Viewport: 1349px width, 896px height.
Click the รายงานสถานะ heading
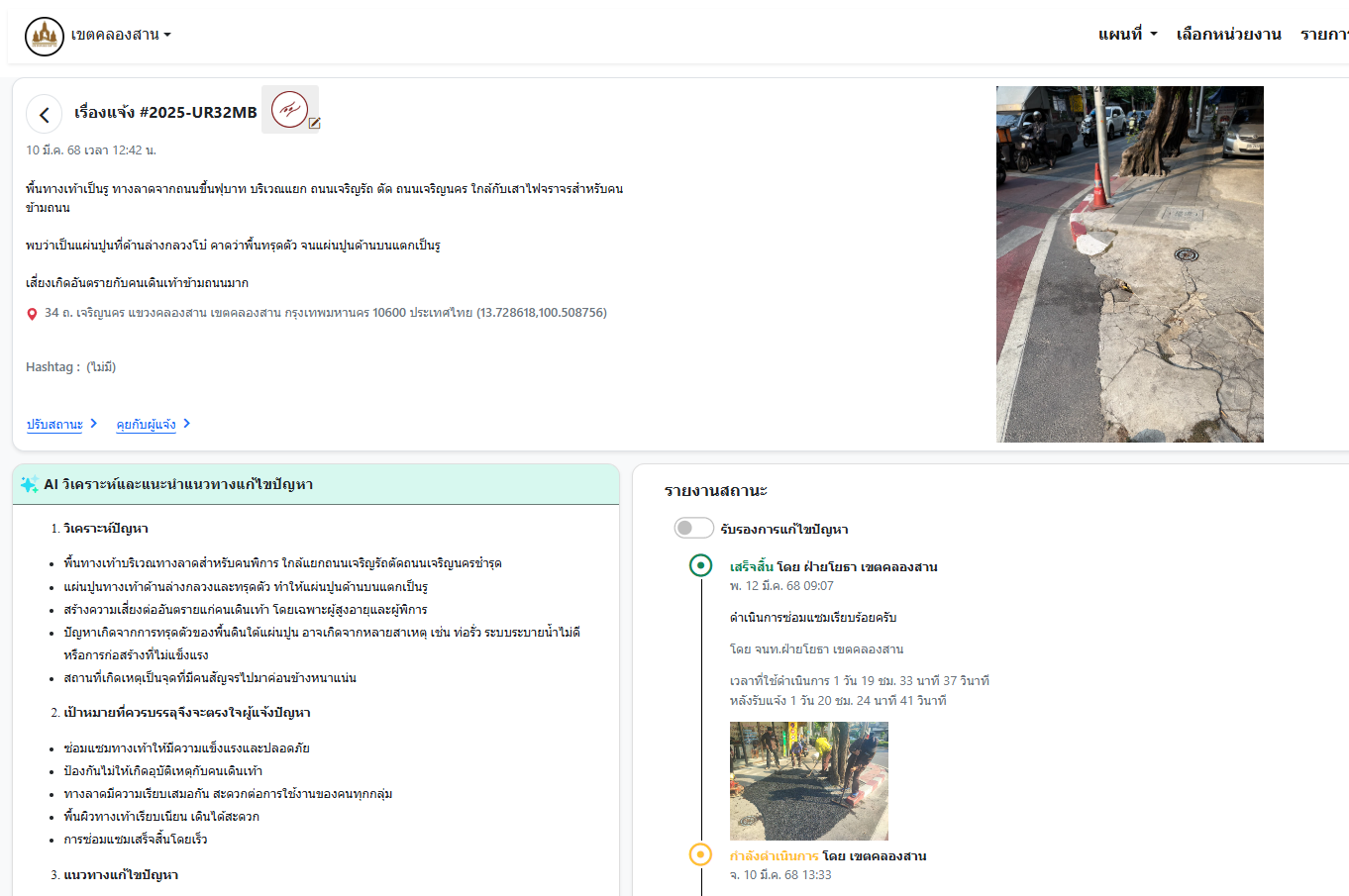pyautogui.click(x=715, y=491)
